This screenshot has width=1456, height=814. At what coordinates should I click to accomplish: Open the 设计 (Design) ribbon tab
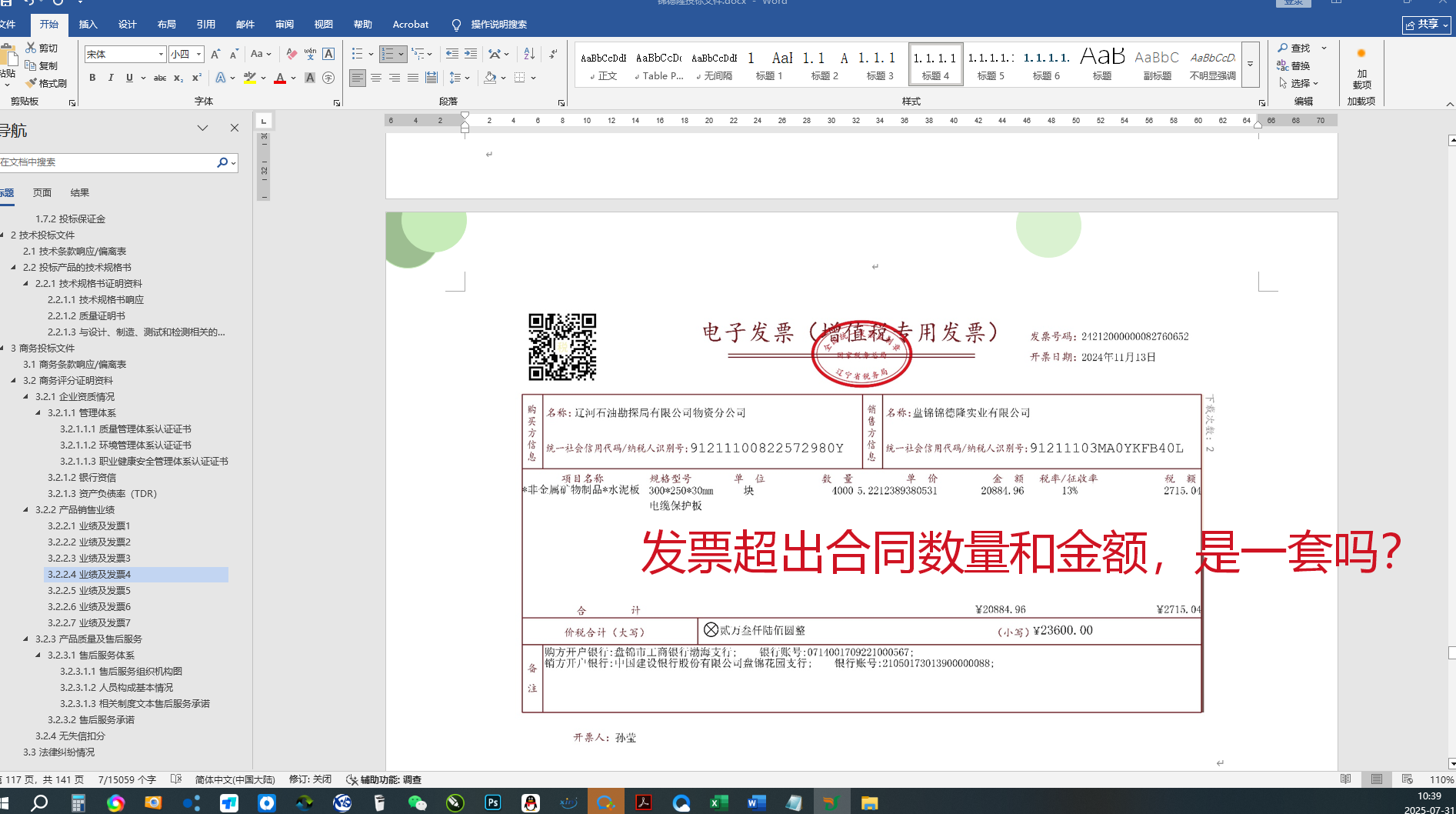128,25
